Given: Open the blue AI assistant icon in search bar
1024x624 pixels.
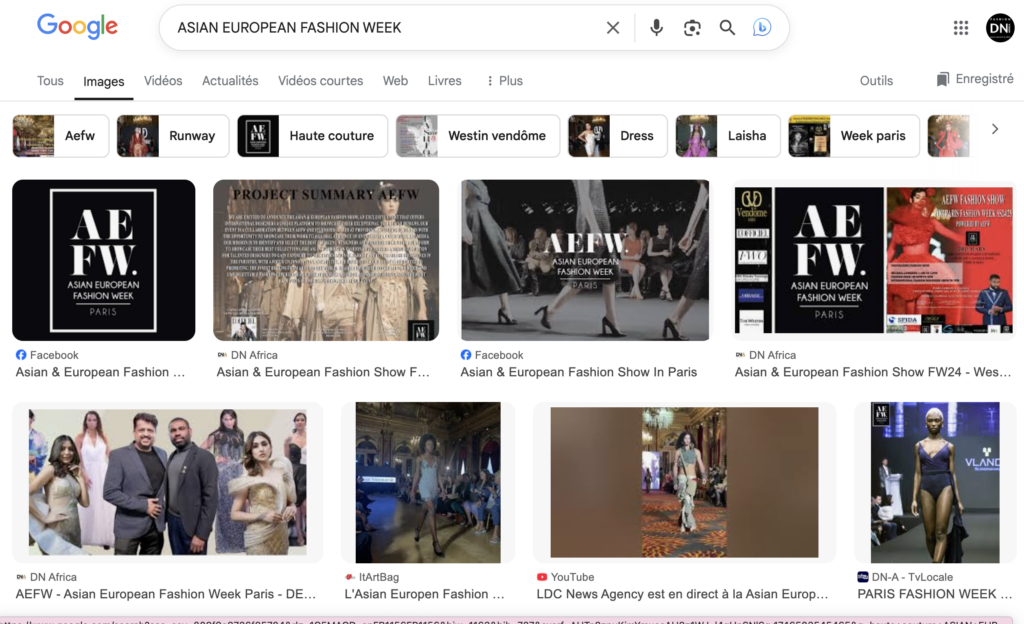Looking at the screenshot, I should click(761, 27).
